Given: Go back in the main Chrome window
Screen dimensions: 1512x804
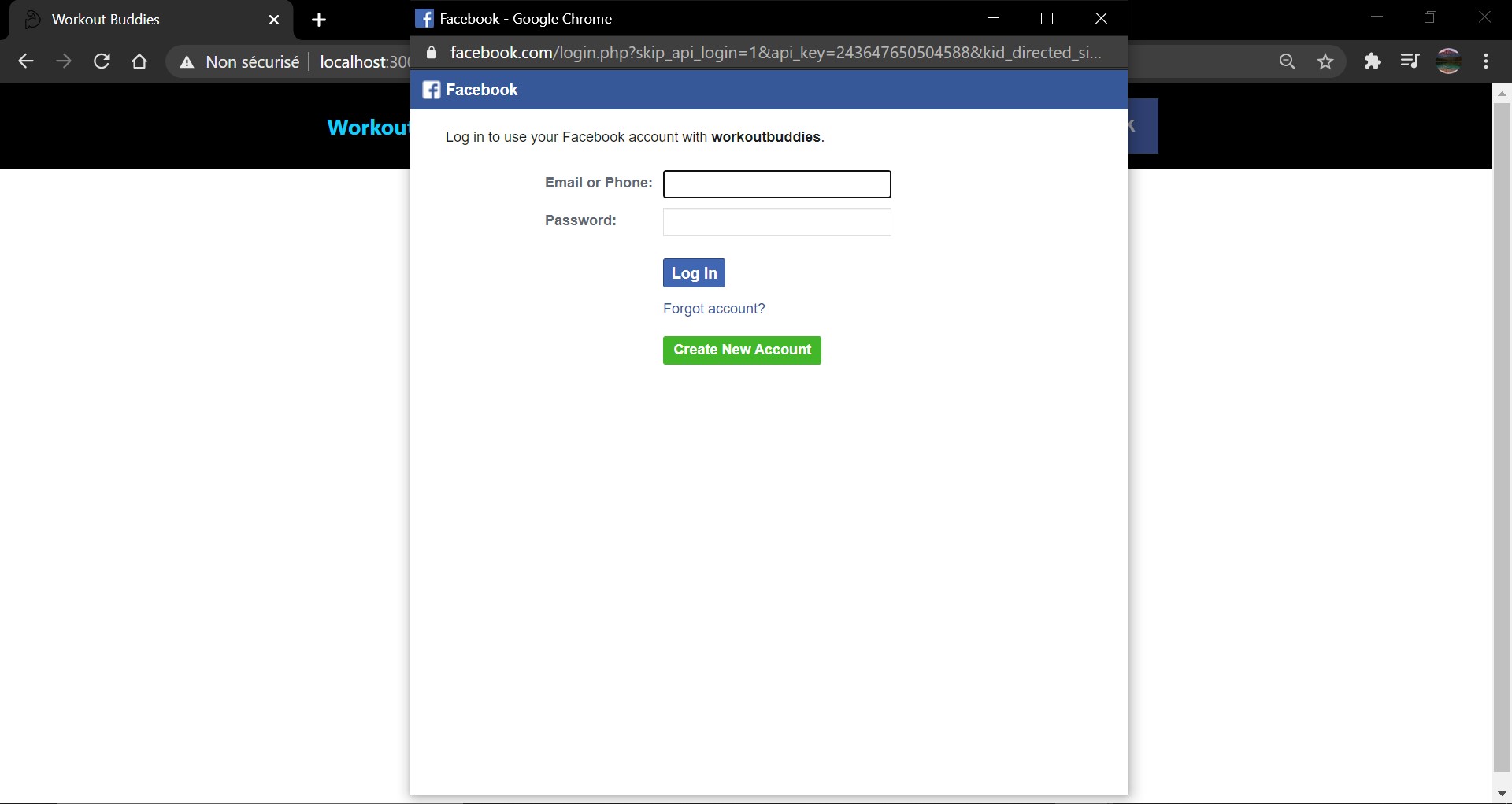Looking at the screenshot, I should pos(26,61).
